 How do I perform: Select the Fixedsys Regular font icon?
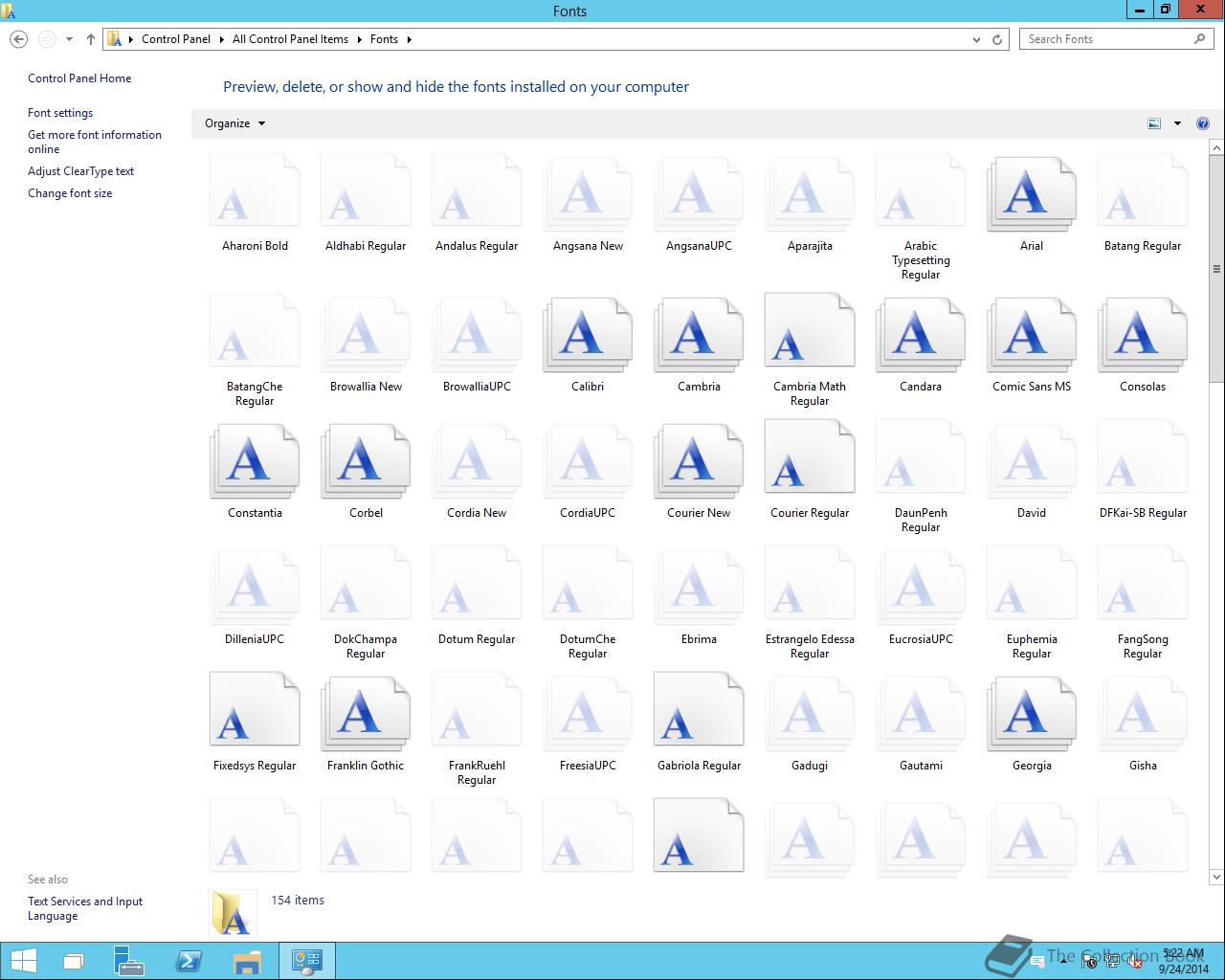(255, 710)
